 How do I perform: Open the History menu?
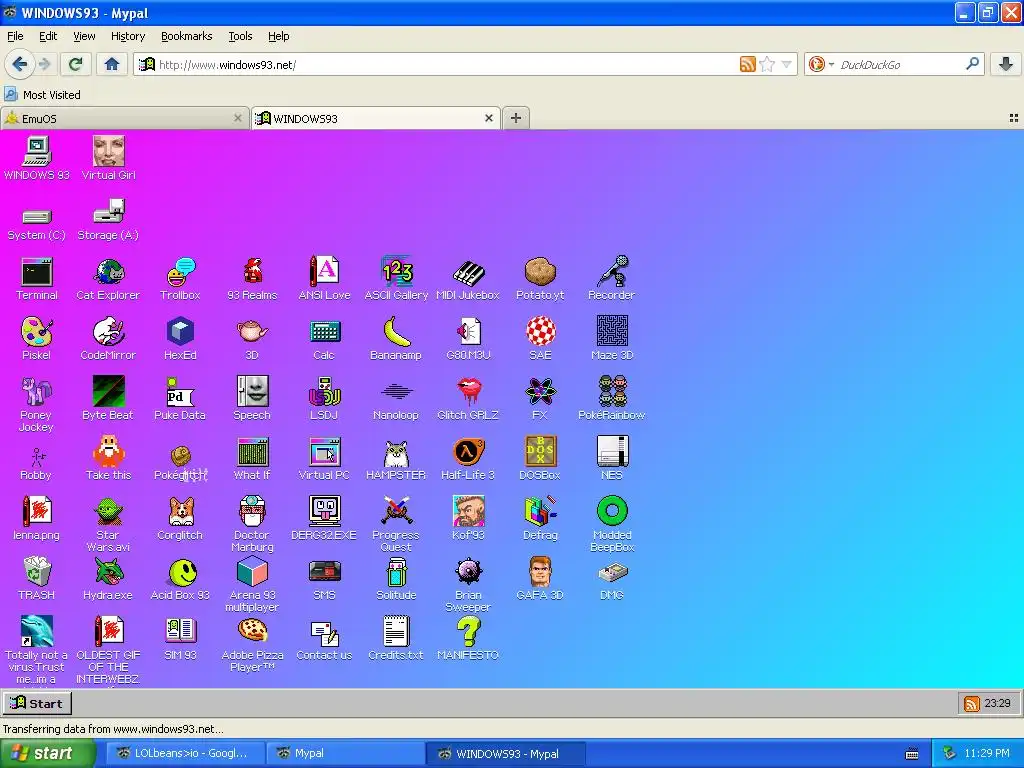tap(128, 36)
